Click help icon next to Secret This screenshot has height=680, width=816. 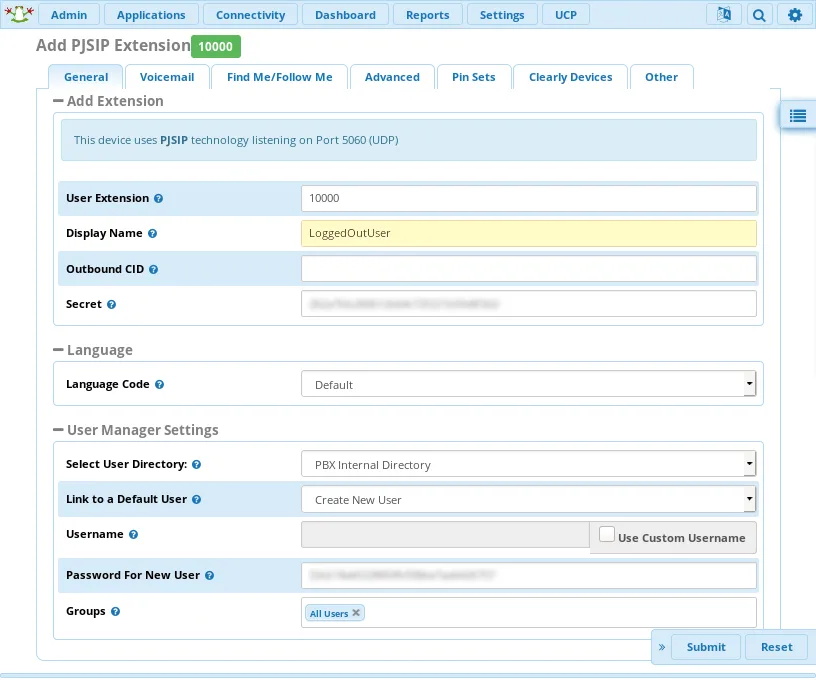(x=111, y=304)
